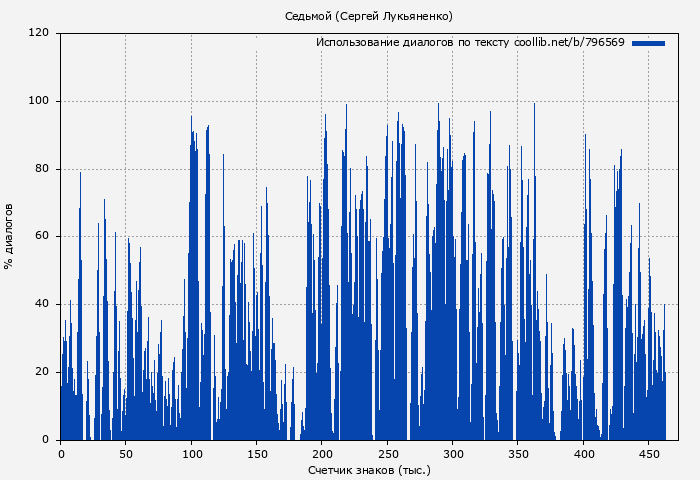Click the blue legend color swatch
Screen dimensions: 700x480
coord(648,43)
